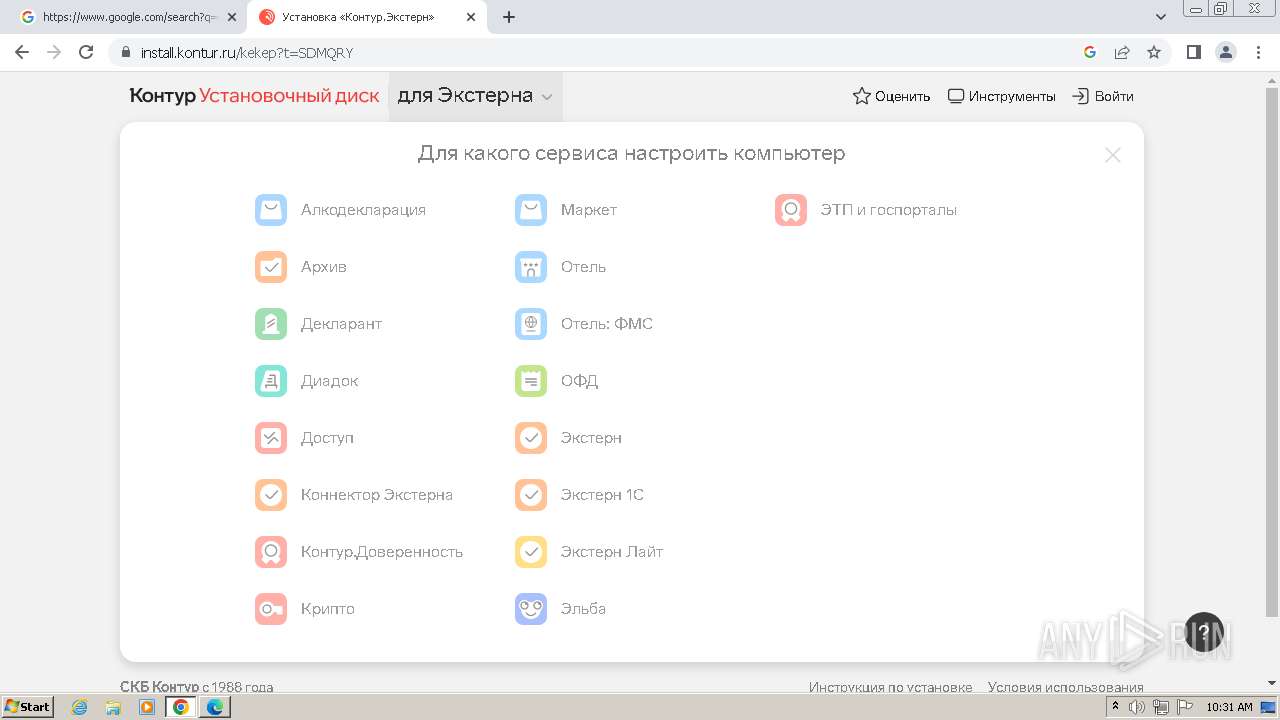Expand the для Экстерна dropdown
The width and height of the screenshot is (1280, 720).
[475, 96]
